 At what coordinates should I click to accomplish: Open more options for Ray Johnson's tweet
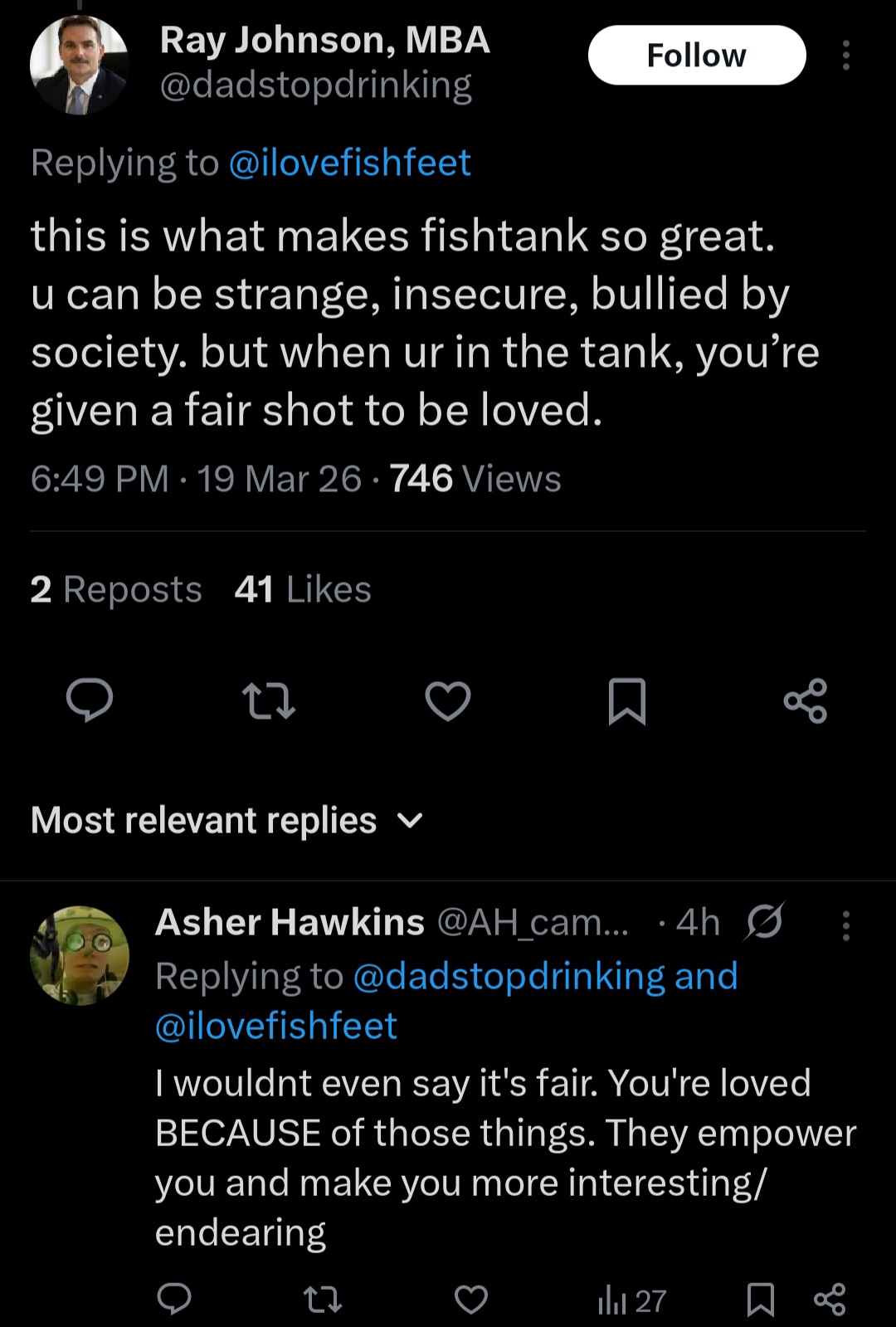point(845,56)
